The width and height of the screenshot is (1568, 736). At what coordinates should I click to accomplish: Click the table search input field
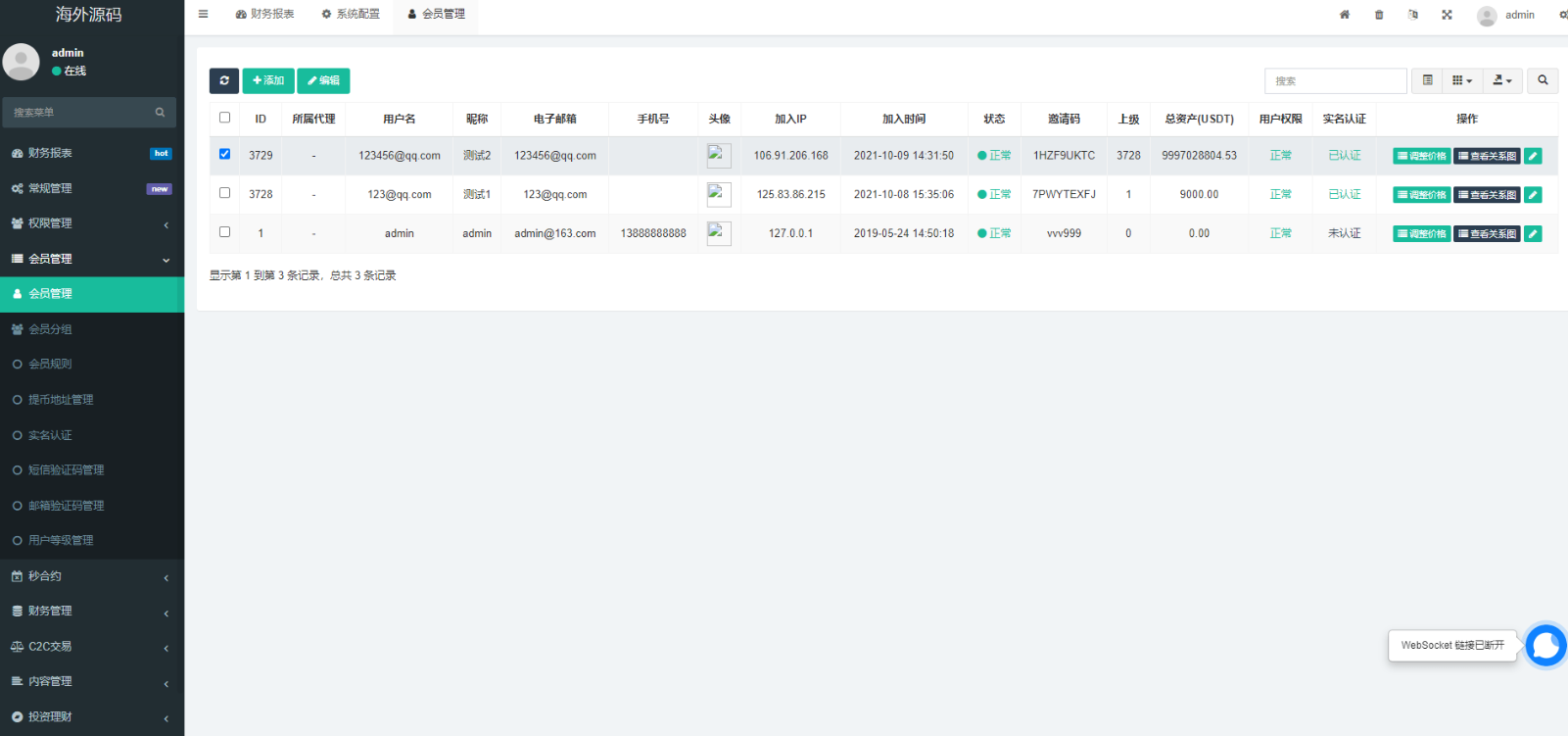(x=1335, y=80)
